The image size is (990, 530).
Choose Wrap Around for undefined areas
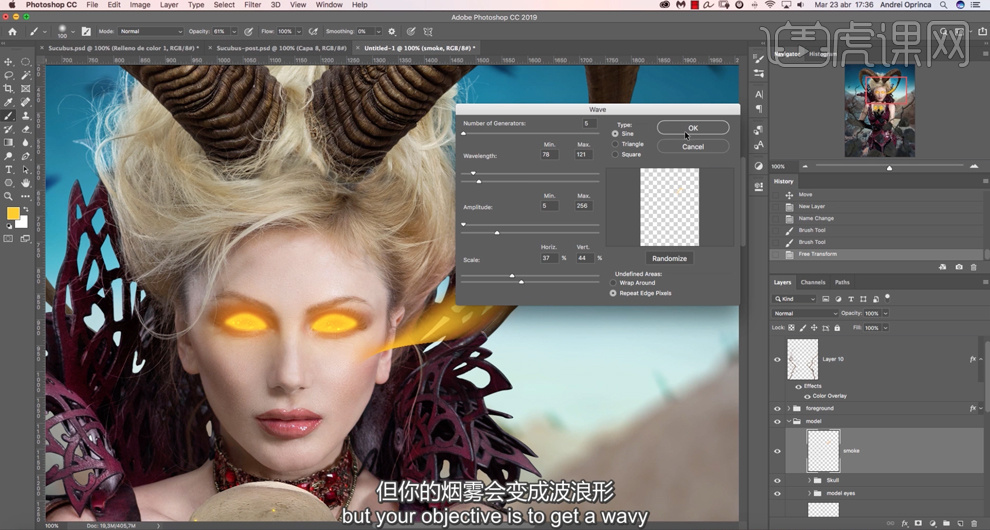(x=614, y=283)
